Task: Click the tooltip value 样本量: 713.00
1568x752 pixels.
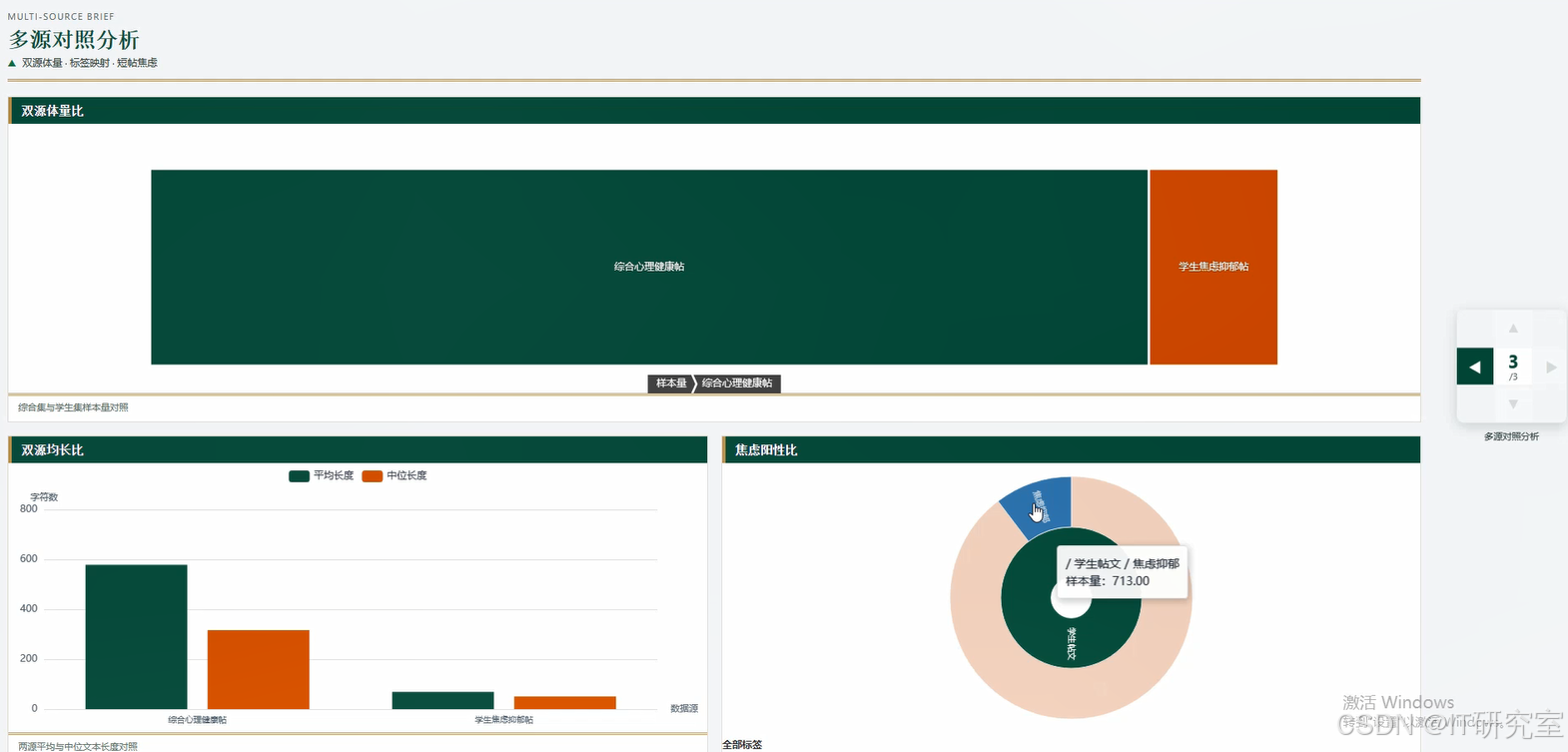Action: tap(1108, 581)
